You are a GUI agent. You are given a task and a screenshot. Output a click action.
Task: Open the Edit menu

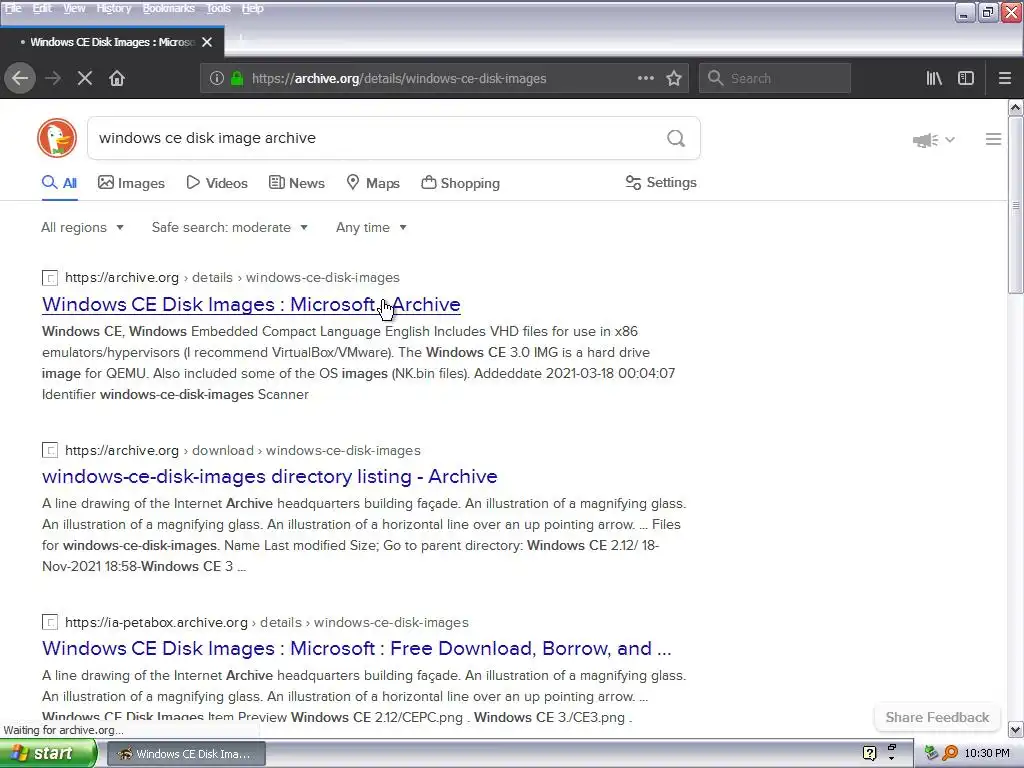[42, 8]
